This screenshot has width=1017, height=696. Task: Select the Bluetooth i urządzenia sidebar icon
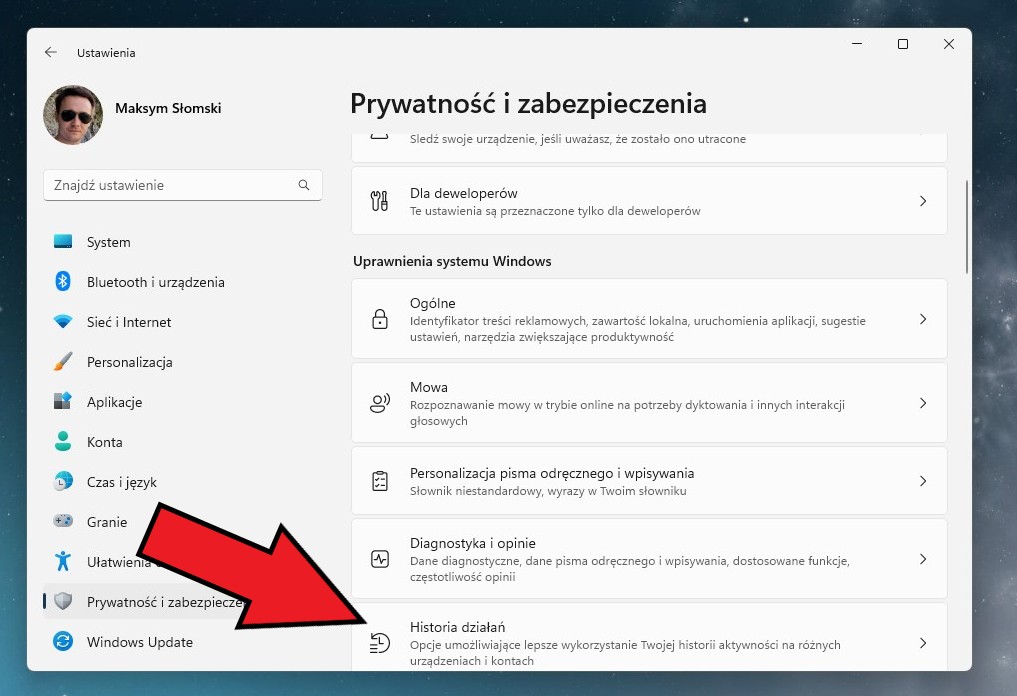click(x=62, y=282)
